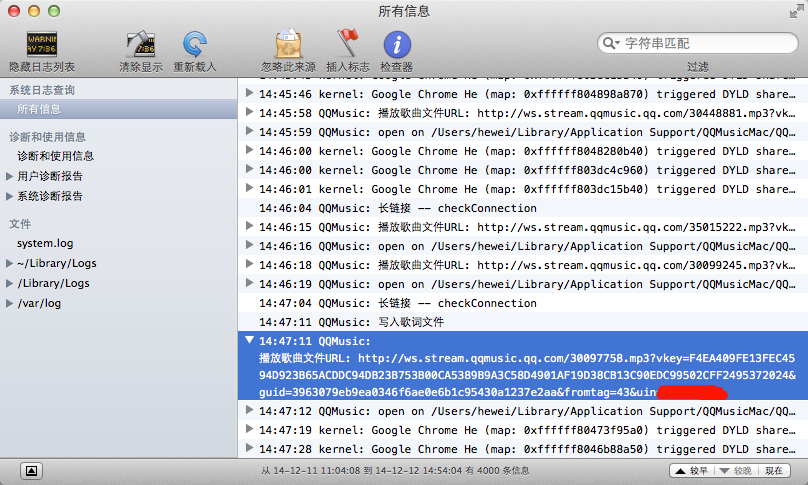Open the 检查器 info icon
The height and width of the screenshot is (485, 808).
pos(397,44)
